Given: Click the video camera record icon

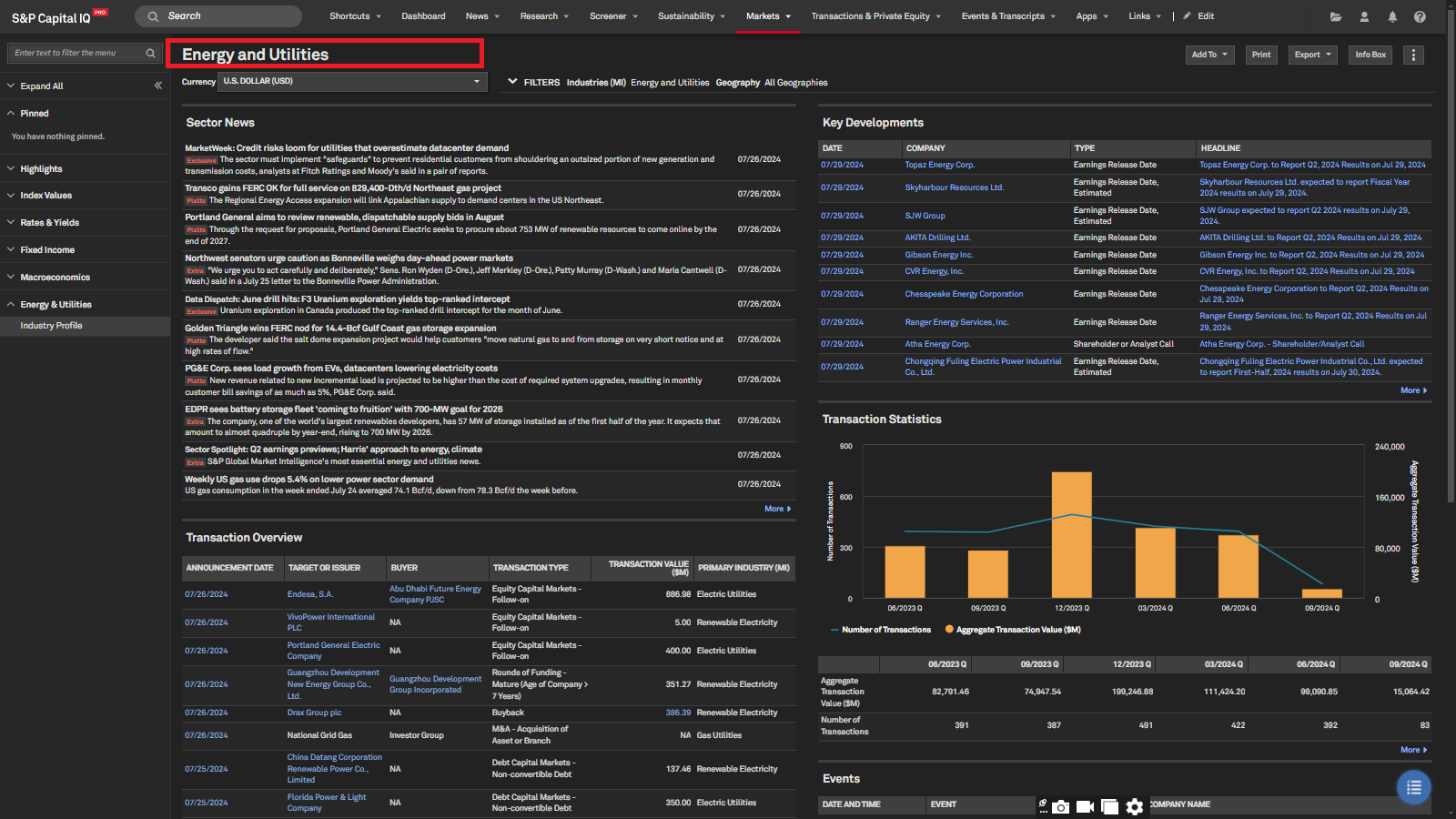Looking at the screenshot, I should (x=1085, y=806).
